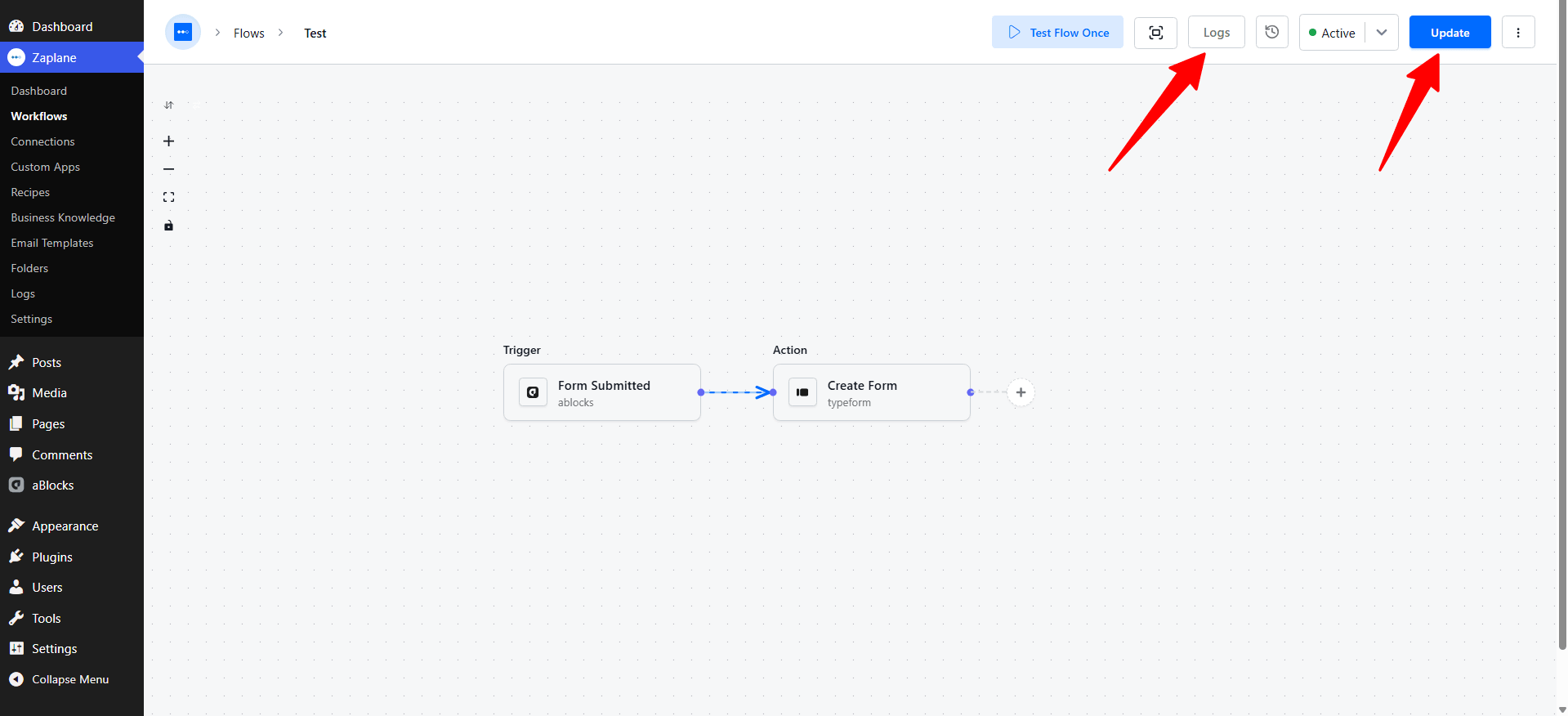This screenshot has width=1568, height=716.
Task: Open the version history clock icon
Action: 1272,33
